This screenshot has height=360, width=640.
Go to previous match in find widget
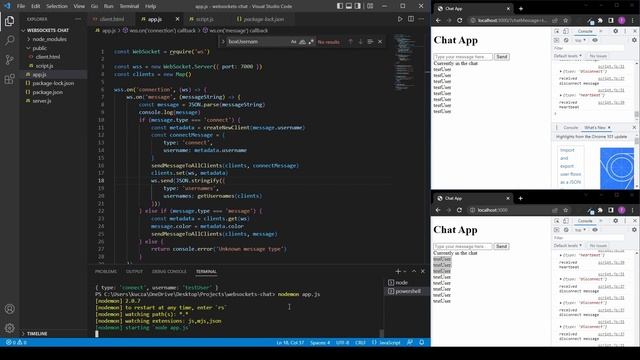pyautogui.click(x=350, y=42)
